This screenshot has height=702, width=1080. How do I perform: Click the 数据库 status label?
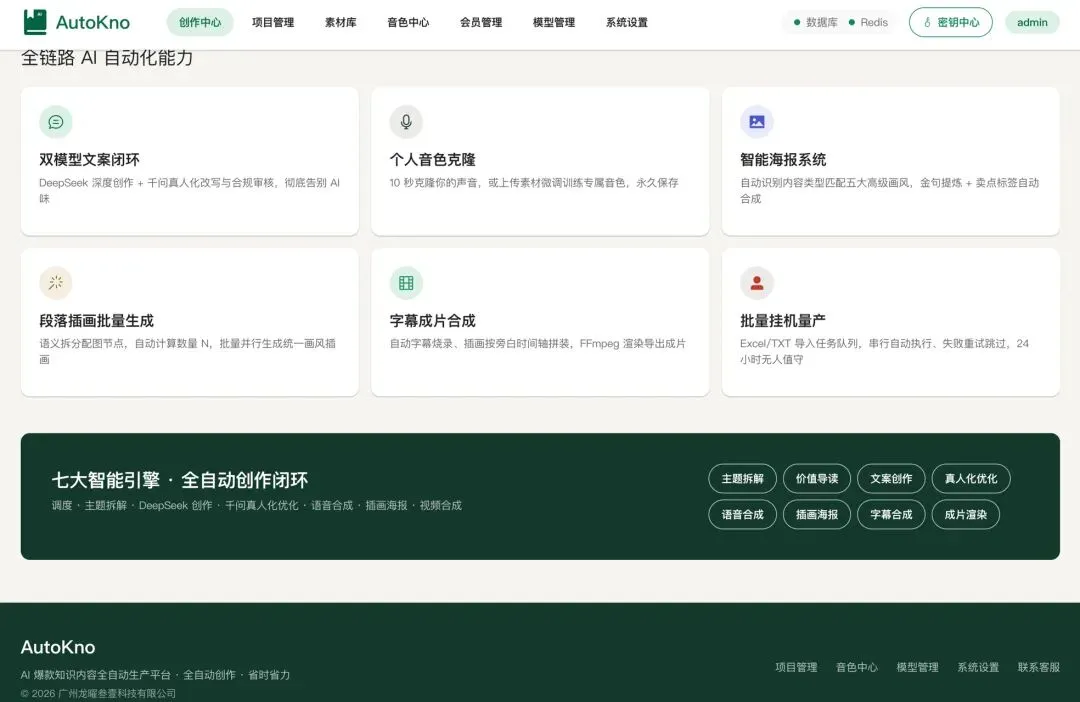point(822,22)
